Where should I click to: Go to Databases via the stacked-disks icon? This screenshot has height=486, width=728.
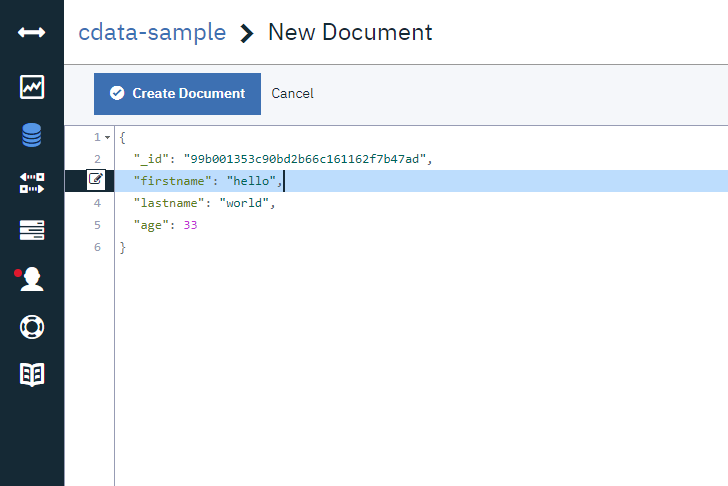(32, 135)
